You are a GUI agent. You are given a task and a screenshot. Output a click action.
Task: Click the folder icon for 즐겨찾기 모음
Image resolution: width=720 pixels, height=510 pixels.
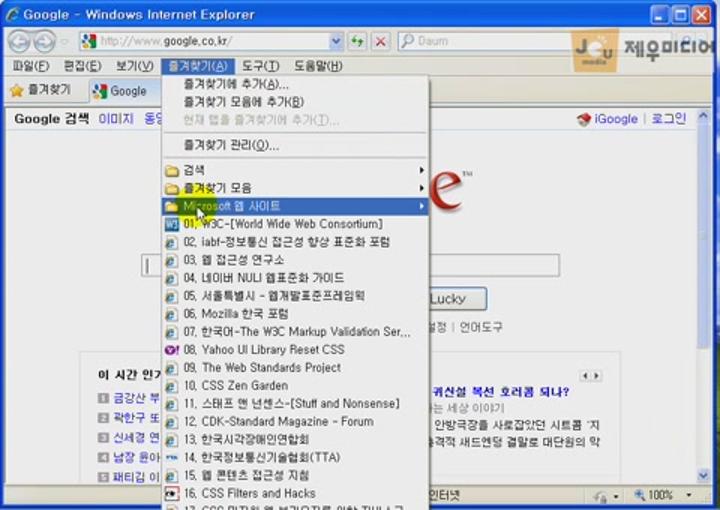[172, 189]
